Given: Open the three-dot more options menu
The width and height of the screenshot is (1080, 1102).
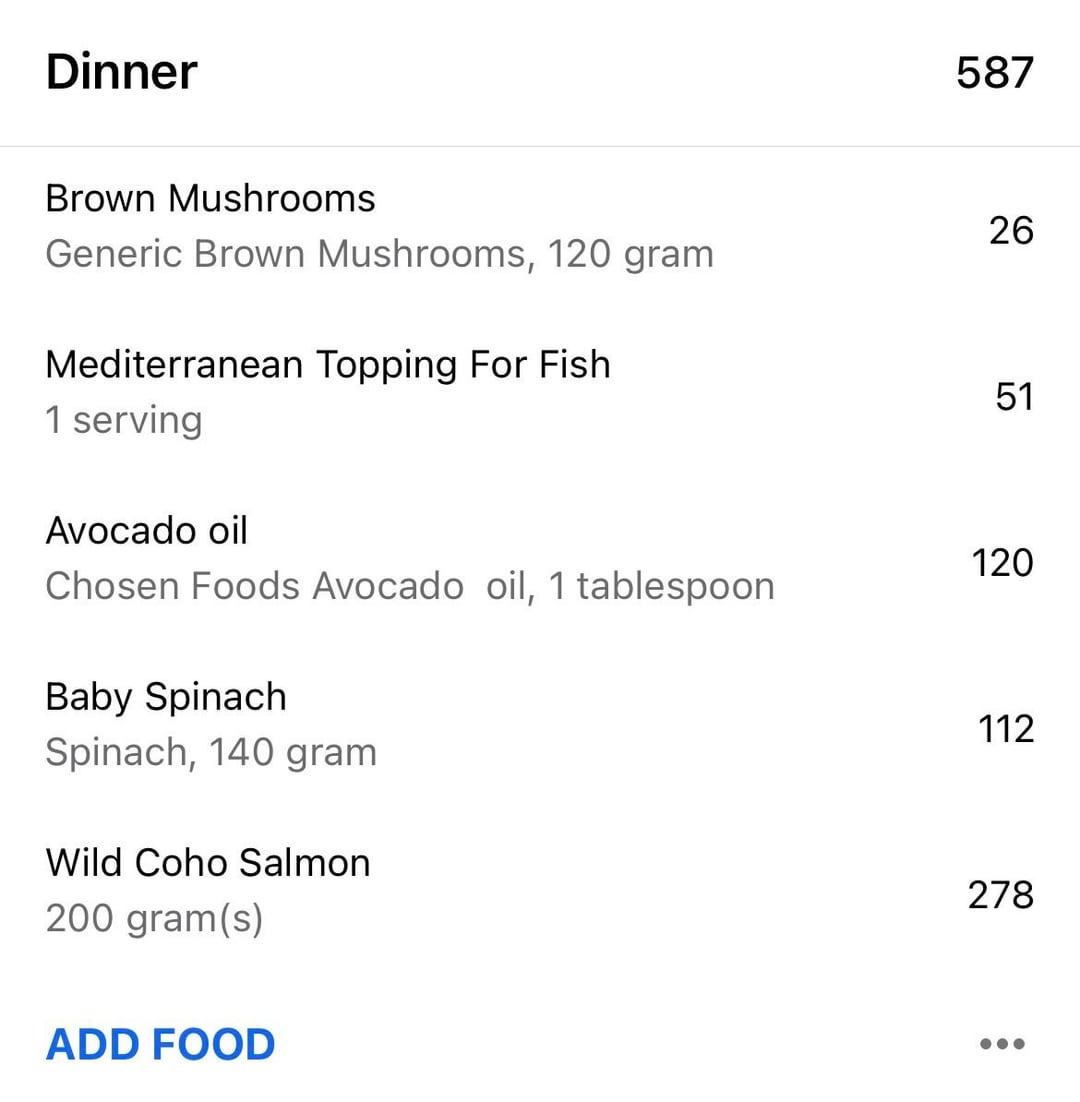Looking at the screenshot, I should 1002,1044.
